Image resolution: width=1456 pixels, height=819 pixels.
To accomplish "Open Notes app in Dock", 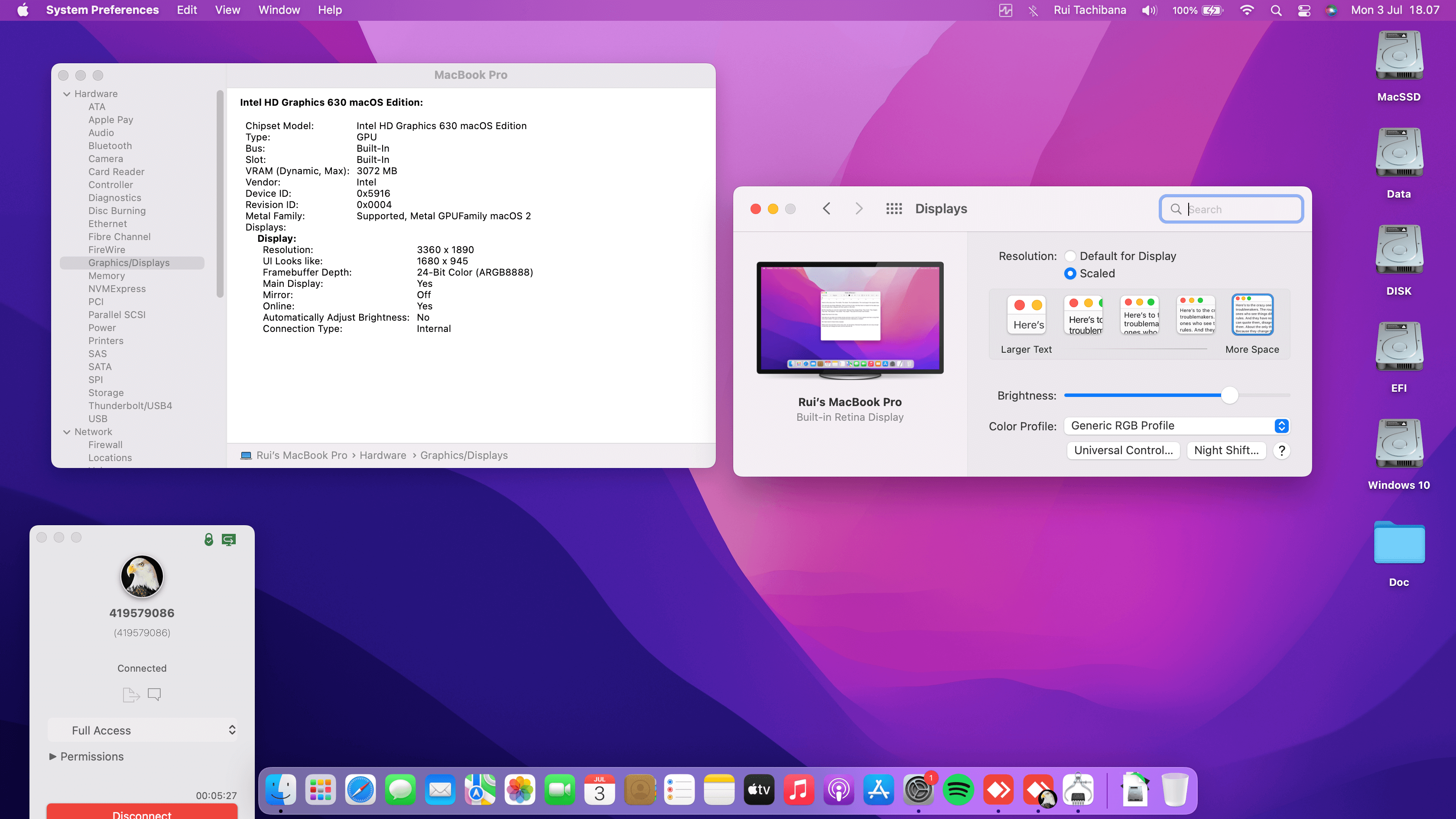I will click(719, 789).
